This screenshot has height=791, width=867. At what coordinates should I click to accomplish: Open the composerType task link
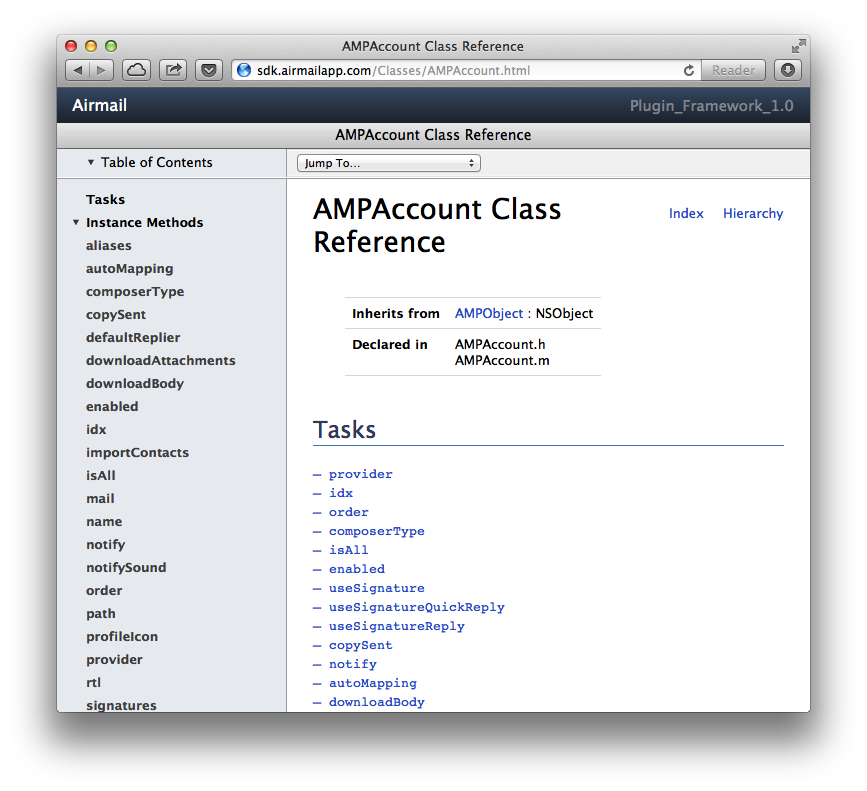[x=377, y=531]
